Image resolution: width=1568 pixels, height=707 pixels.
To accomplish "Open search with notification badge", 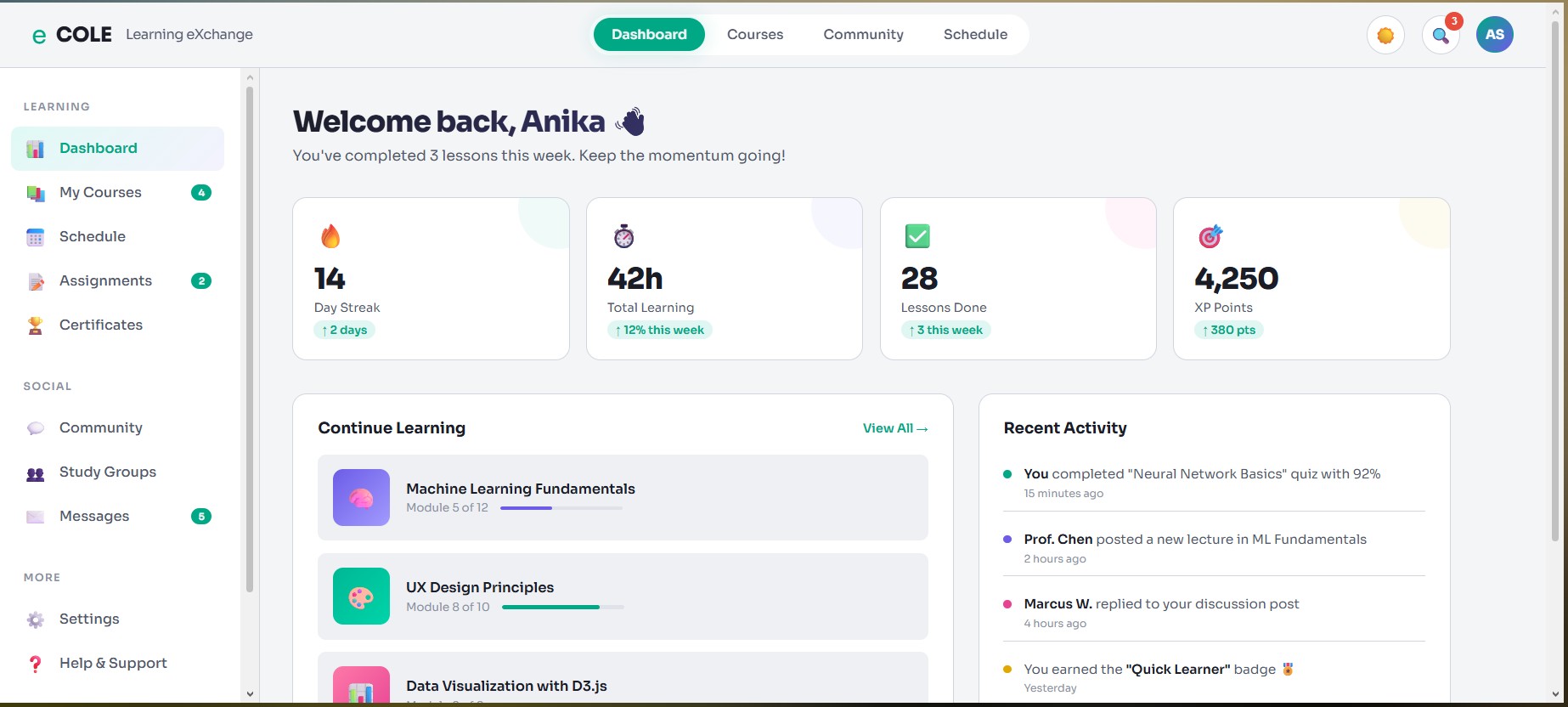I will point(1441,35).
